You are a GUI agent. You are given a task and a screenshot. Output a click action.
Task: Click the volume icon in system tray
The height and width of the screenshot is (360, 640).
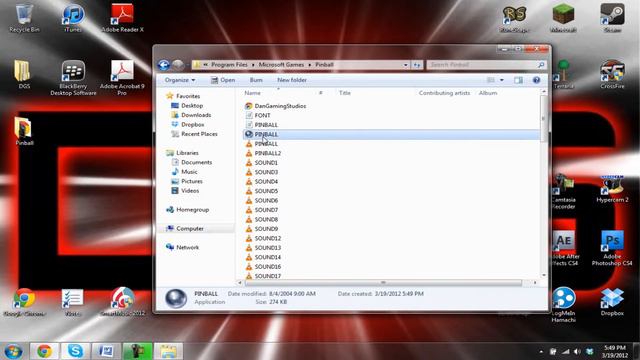(x=577, y=351)
